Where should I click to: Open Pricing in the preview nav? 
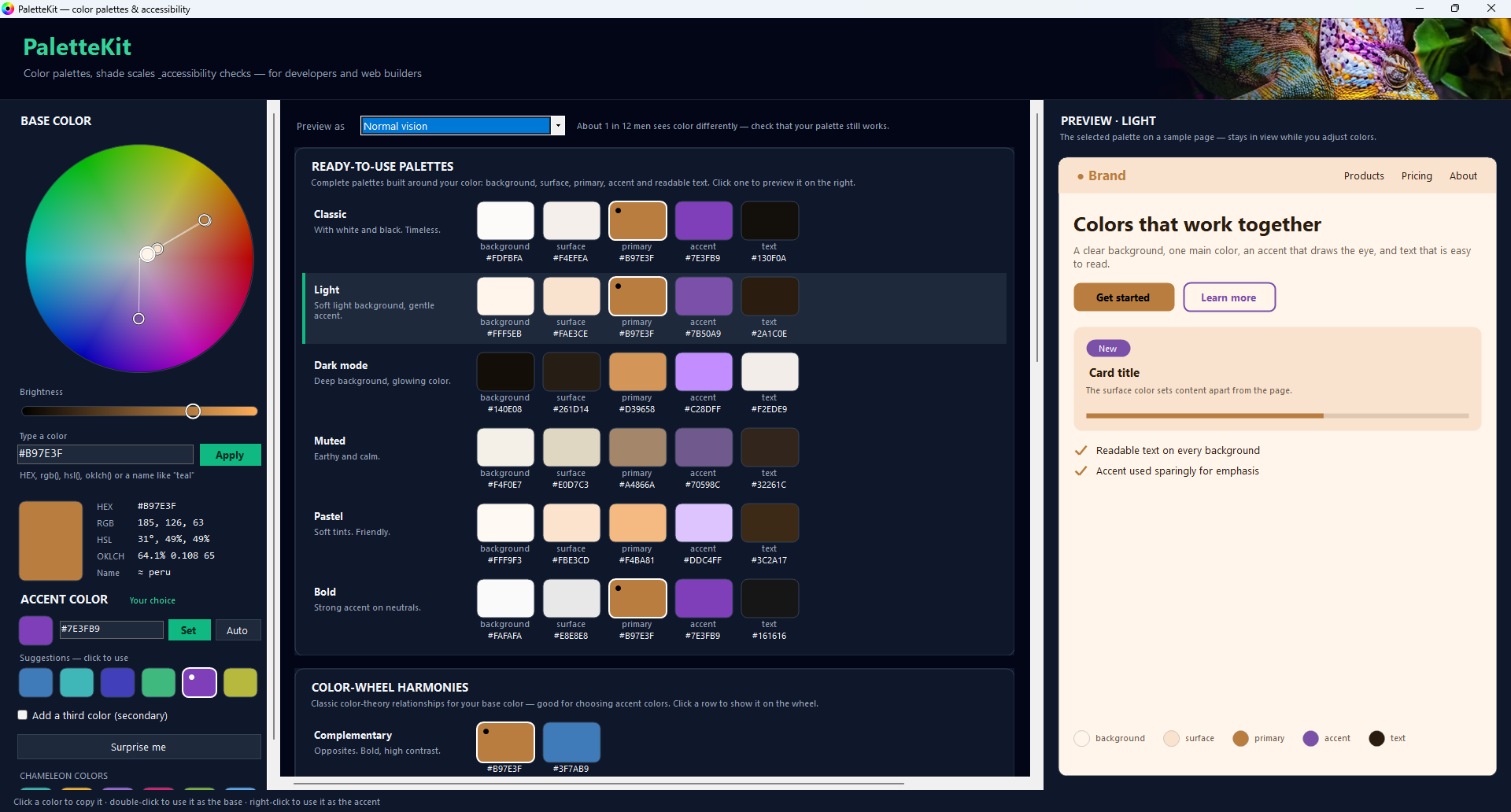click(x=1417, y=175)
